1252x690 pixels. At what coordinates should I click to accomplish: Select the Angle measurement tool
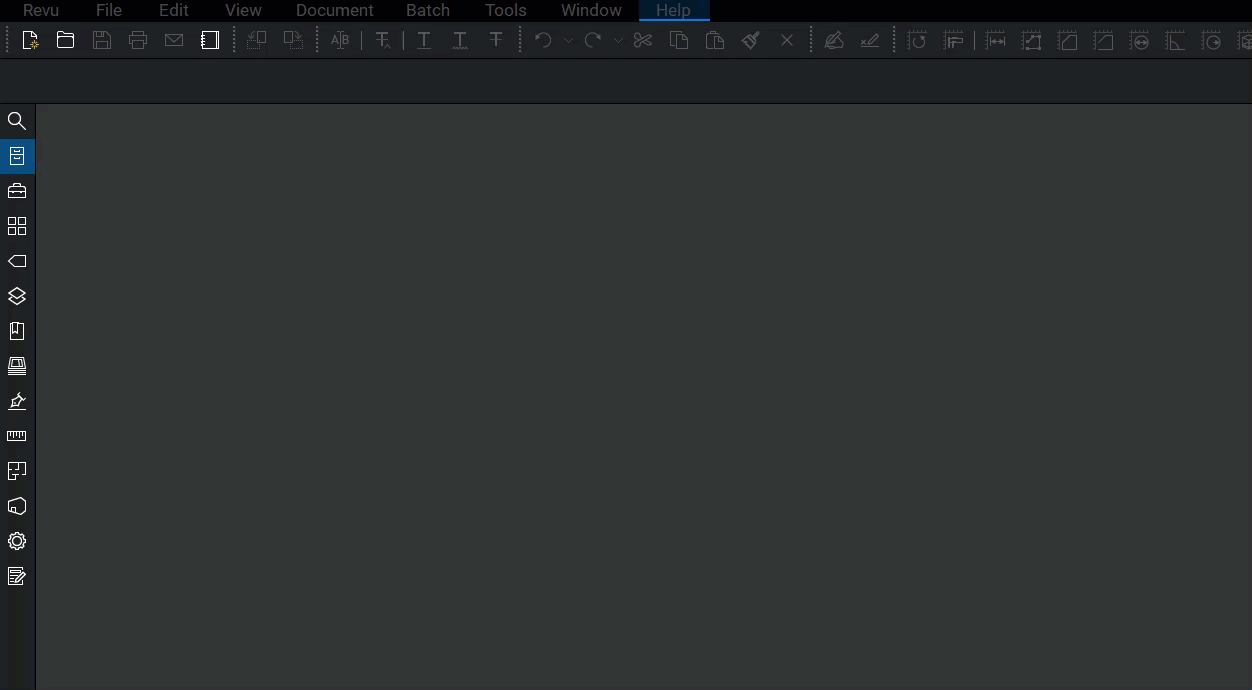[1175, 41]
